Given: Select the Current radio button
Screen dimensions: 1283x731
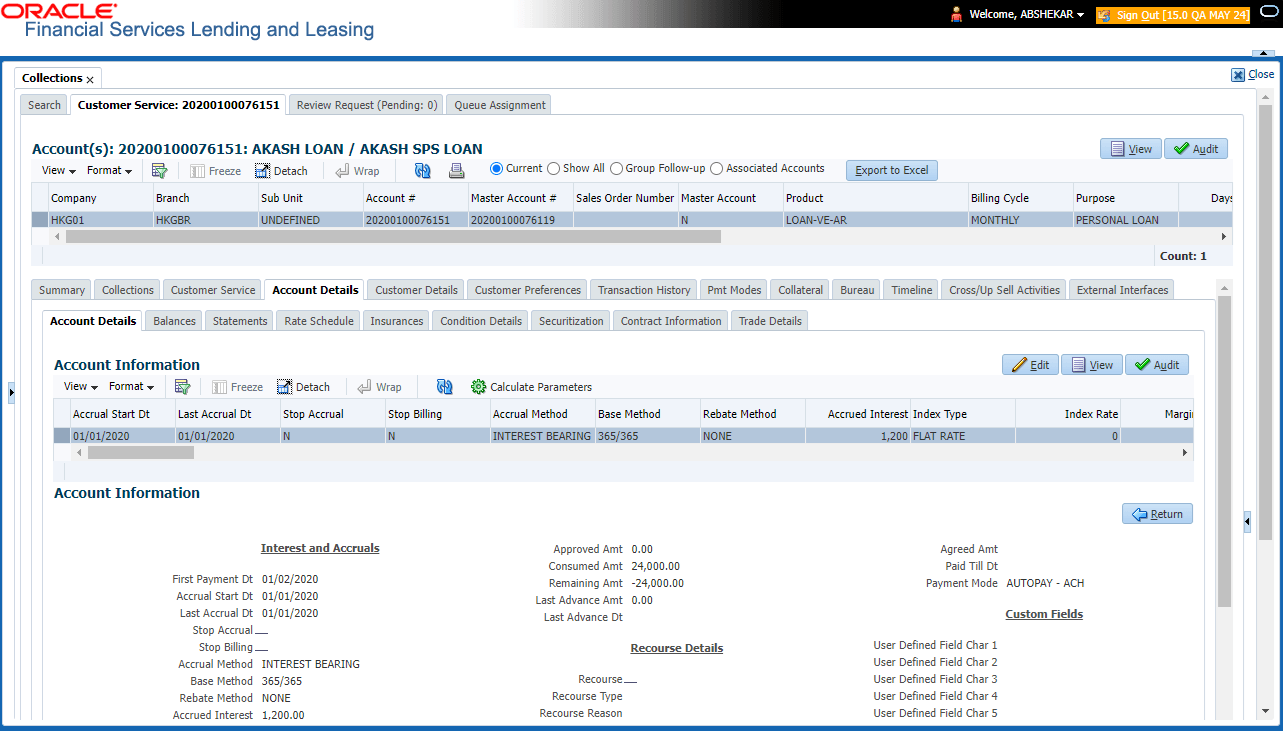Looking at the screenshot, I should click(x=496, y=169).
